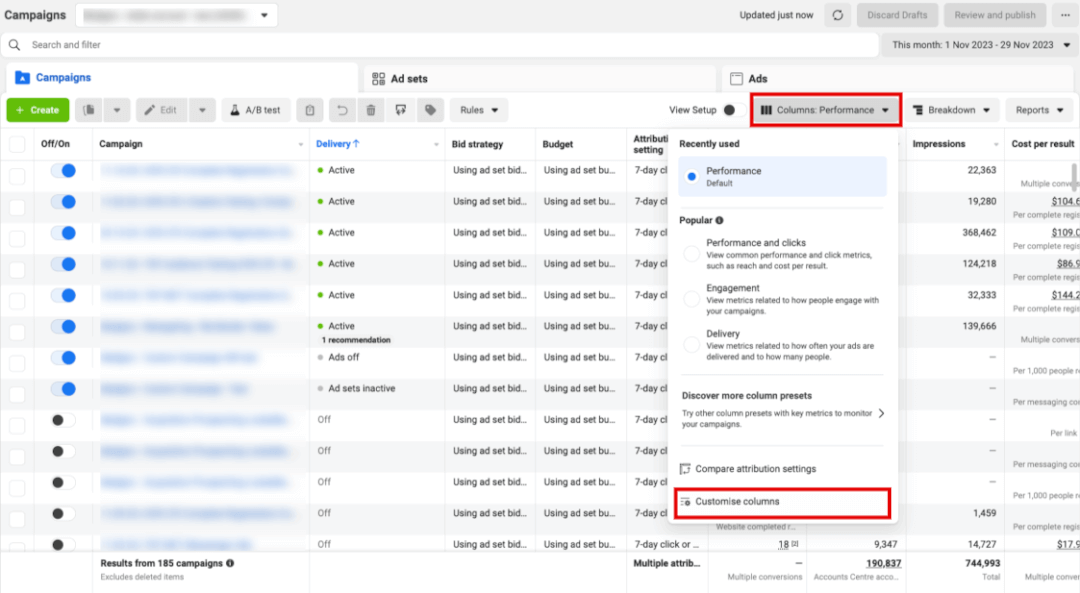
Task: Select the Engagement column preset
Action: pyautogui.click(x=692, y=300)
